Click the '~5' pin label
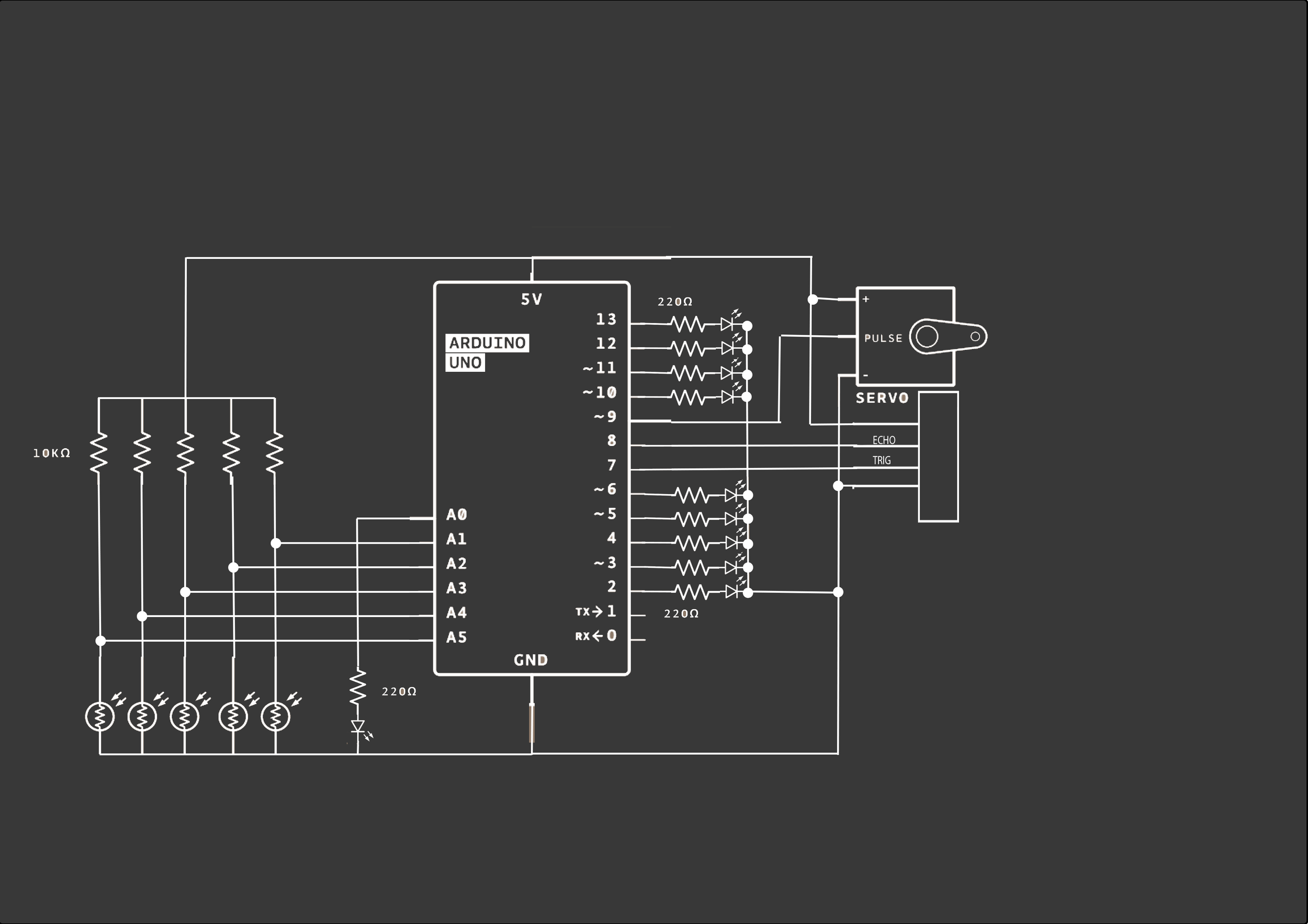This screenshot has width=1308, height=924. click(x=605, y=514)
